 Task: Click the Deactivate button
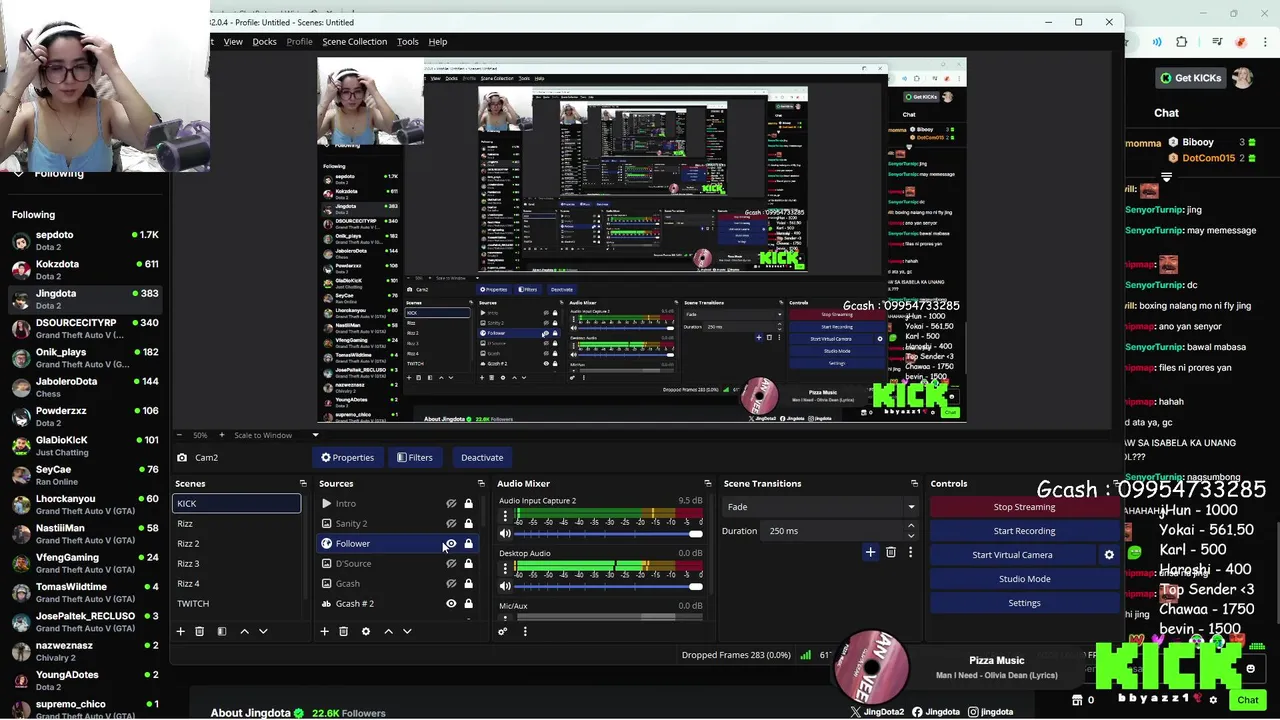(x=482, y=458)
